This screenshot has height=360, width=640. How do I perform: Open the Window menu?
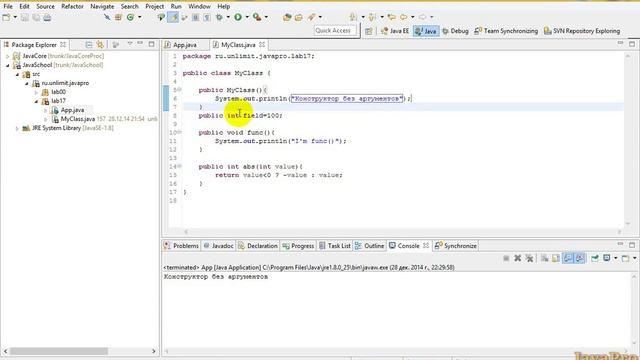199,7
